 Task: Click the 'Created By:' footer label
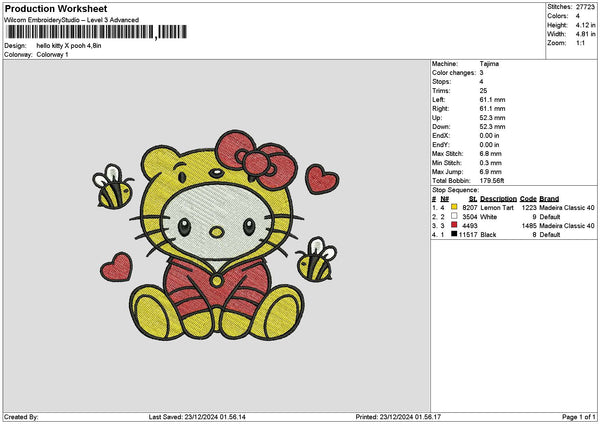[x=21, y=417]
